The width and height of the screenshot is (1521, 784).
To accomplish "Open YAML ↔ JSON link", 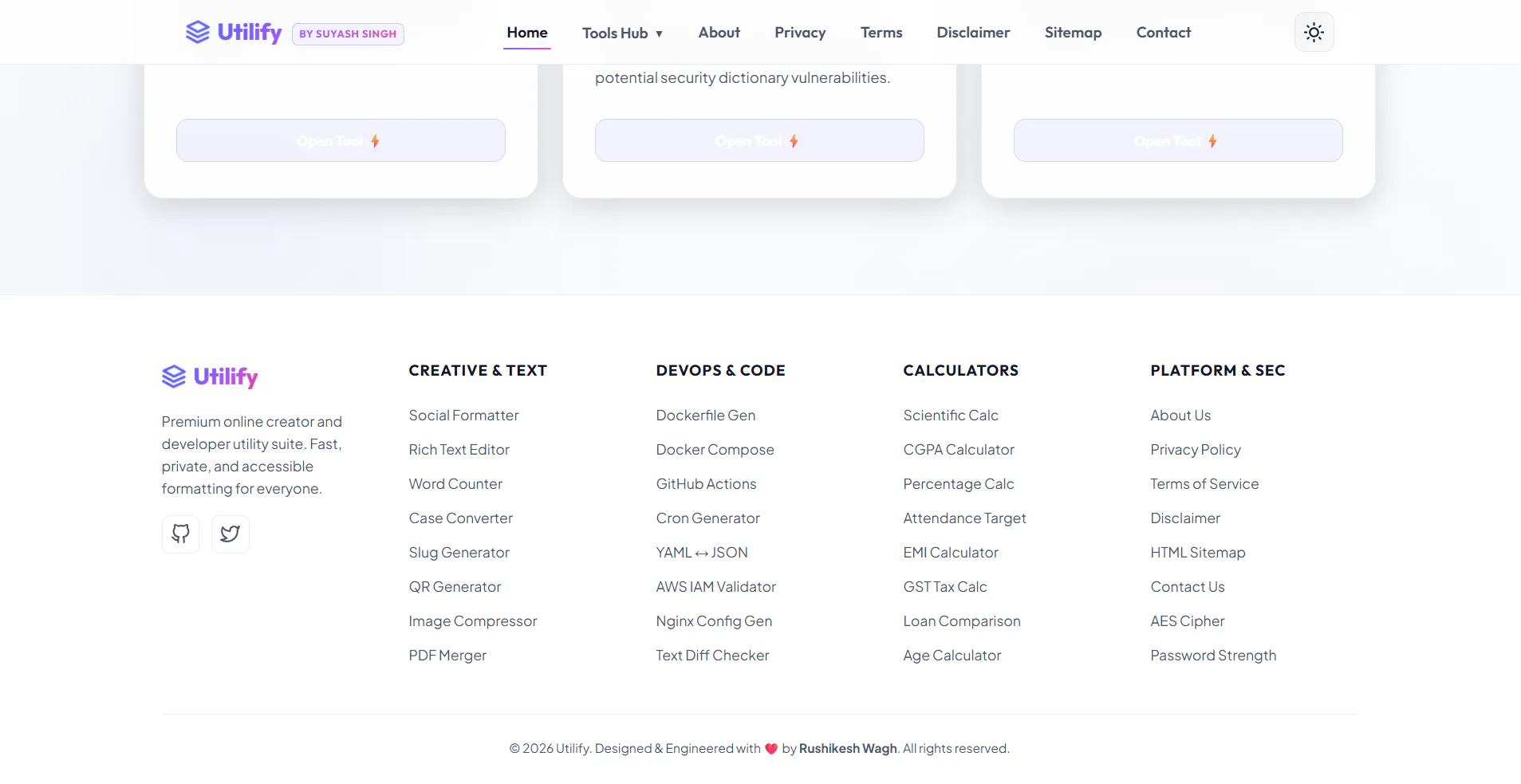I will pyautogui.click(x=702, y=553).
